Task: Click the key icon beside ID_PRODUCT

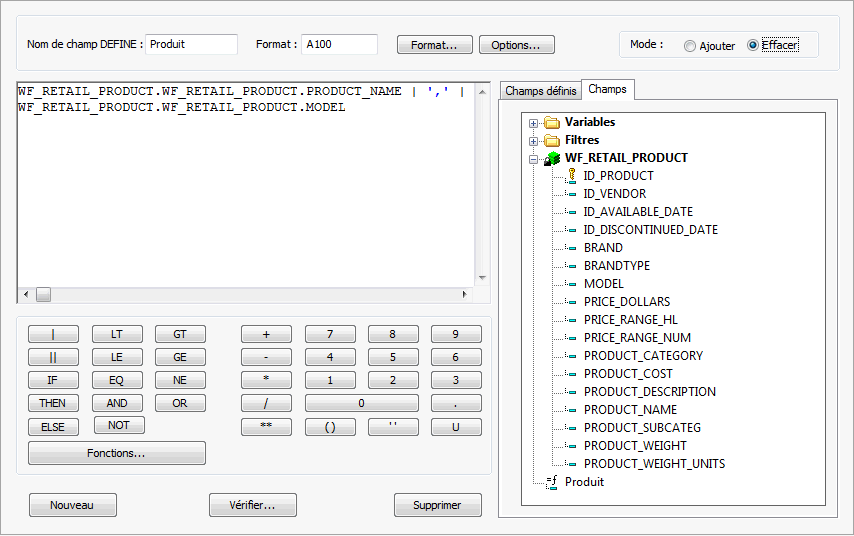Action: pyautogui.click(x=571, y=175)
